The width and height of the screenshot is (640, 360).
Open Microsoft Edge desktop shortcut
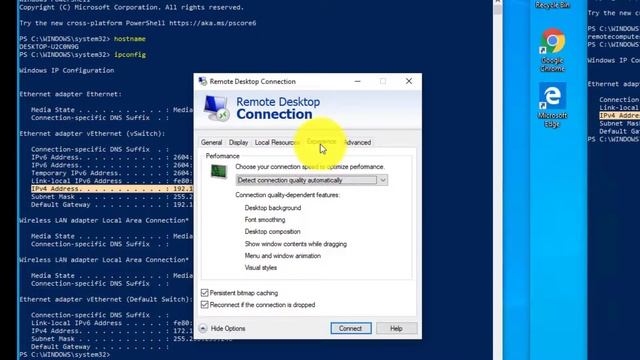(552, 105)
